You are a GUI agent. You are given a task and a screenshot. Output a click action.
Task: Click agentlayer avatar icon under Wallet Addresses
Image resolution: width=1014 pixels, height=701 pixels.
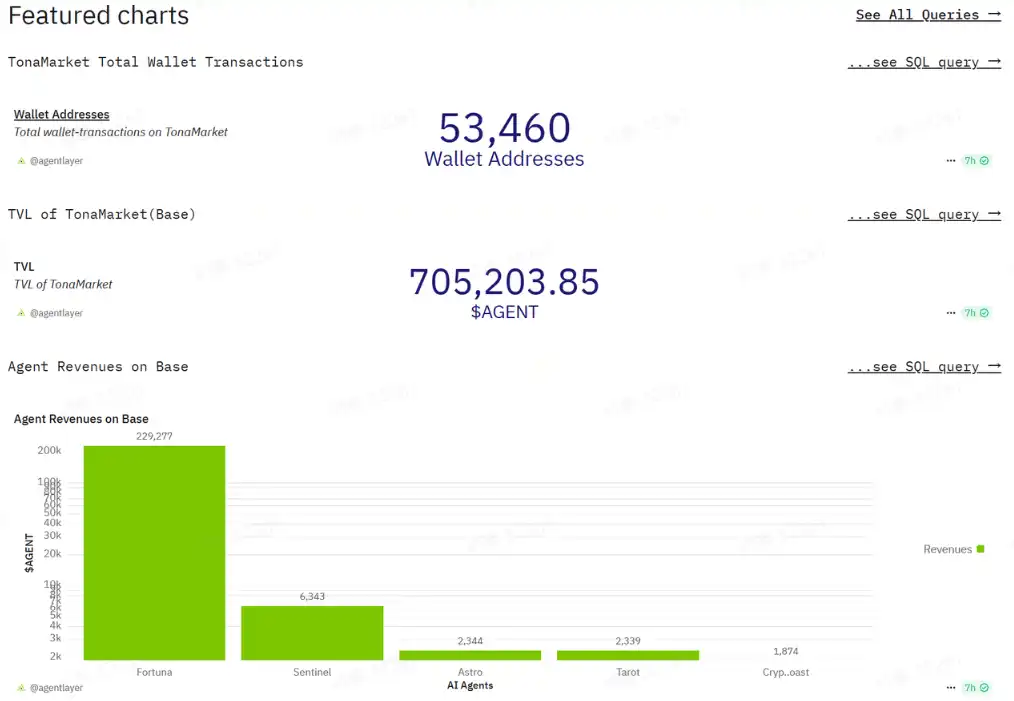click(21, 161)
